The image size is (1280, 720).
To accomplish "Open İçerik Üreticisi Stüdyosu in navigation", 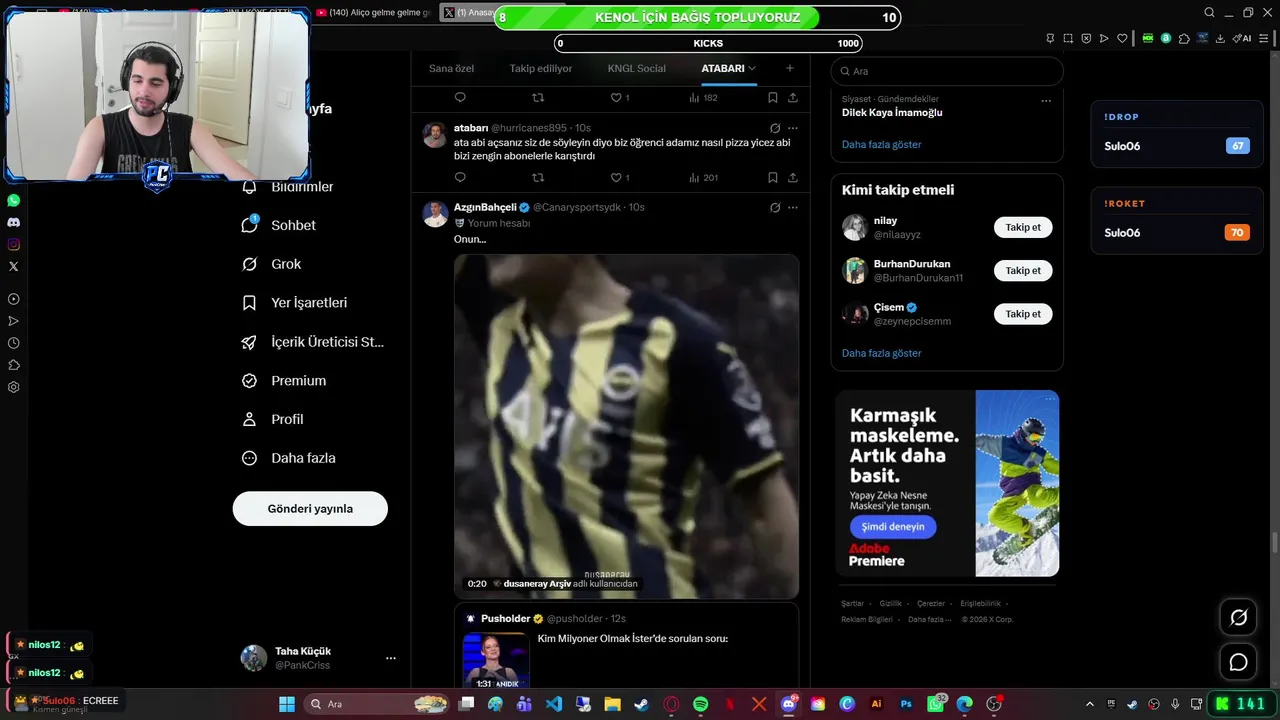I will [x=314, y=342].
